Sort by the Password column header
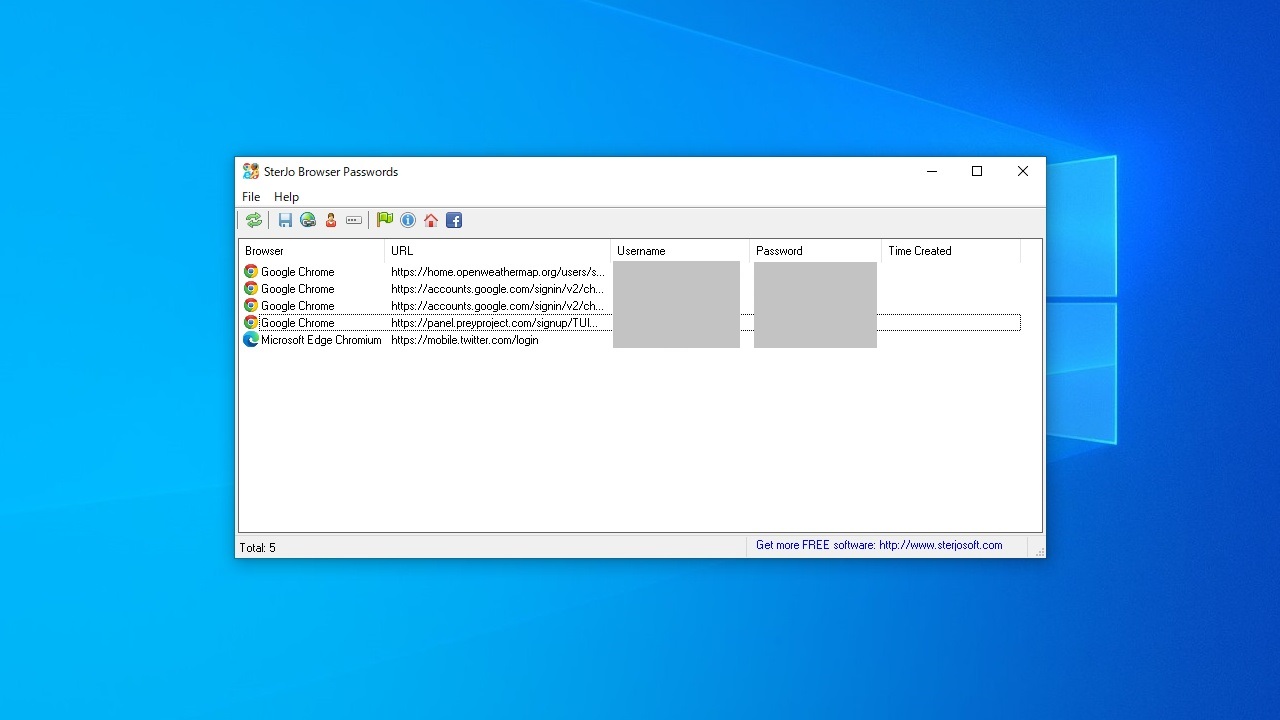 (815, 251)
